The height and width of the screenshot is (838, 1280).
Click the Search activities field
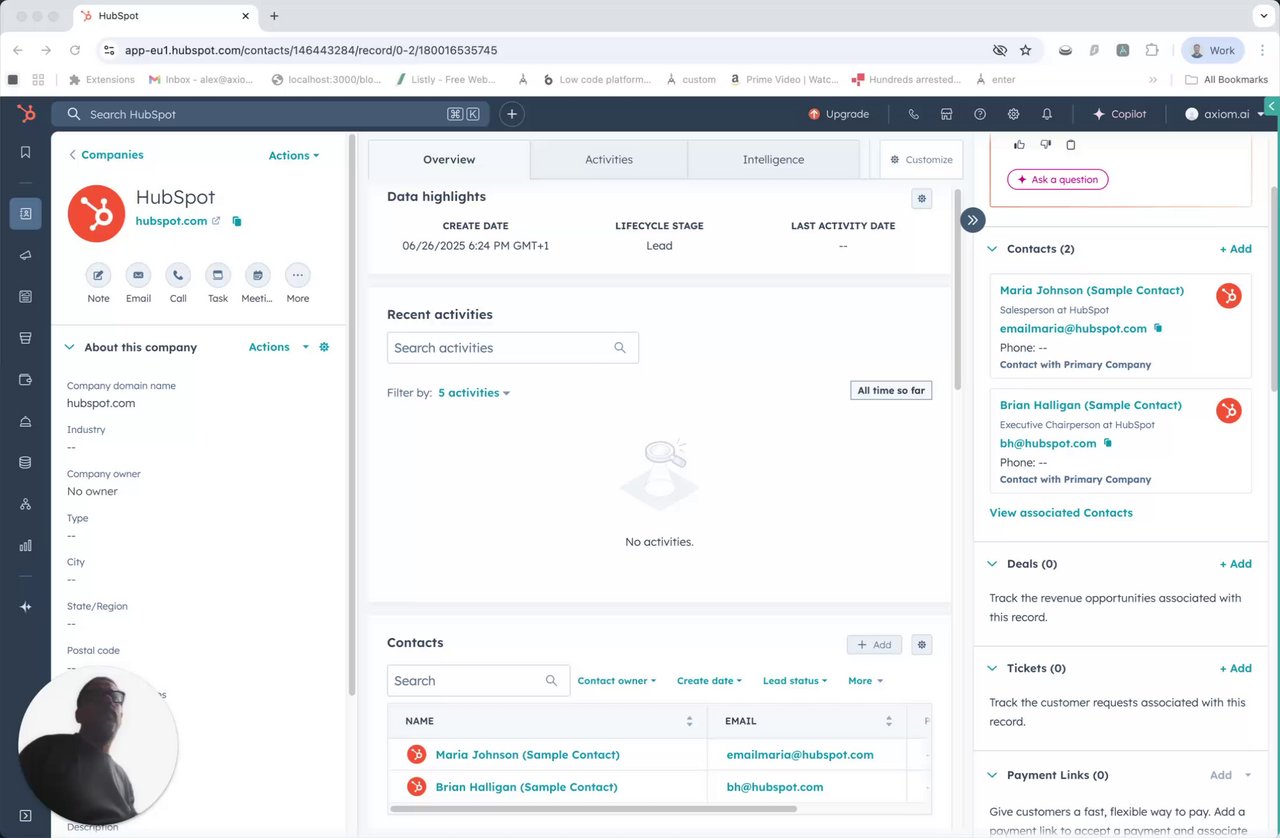pyautogui.click(x=513, y=348)
